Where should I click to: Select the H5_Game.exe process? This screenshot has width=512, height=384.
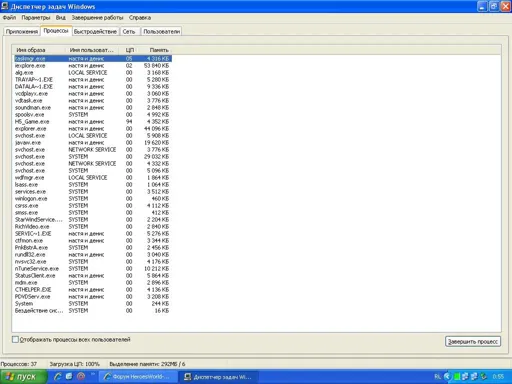[x=93, y=122]
